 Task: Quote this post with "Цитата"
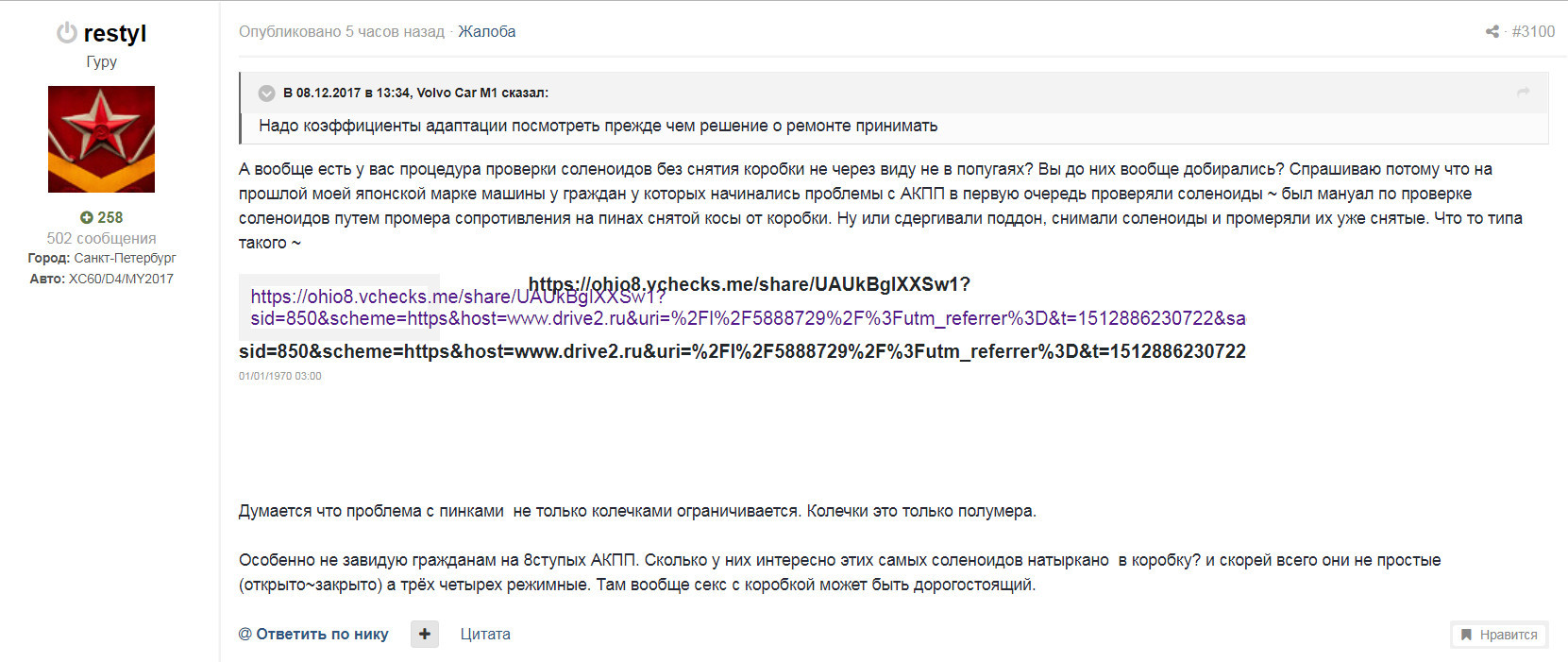tap(485, 634)
